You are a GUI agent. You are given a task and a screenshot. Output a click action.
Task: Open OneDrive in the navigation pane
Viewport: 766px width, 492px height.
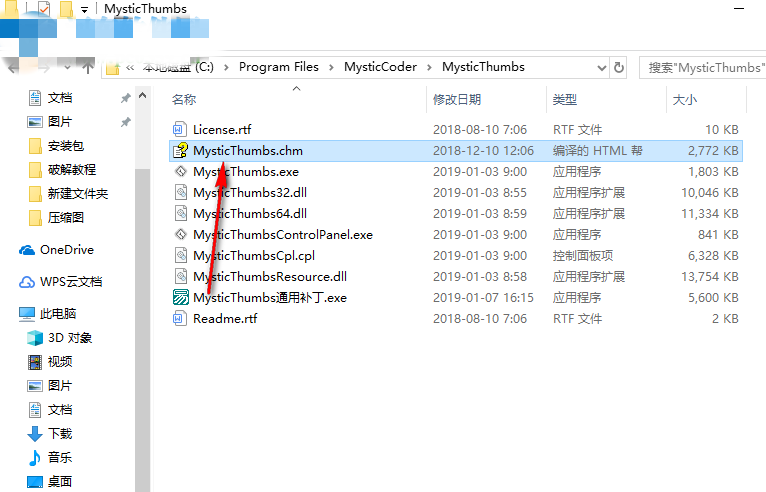pos(56,250)
